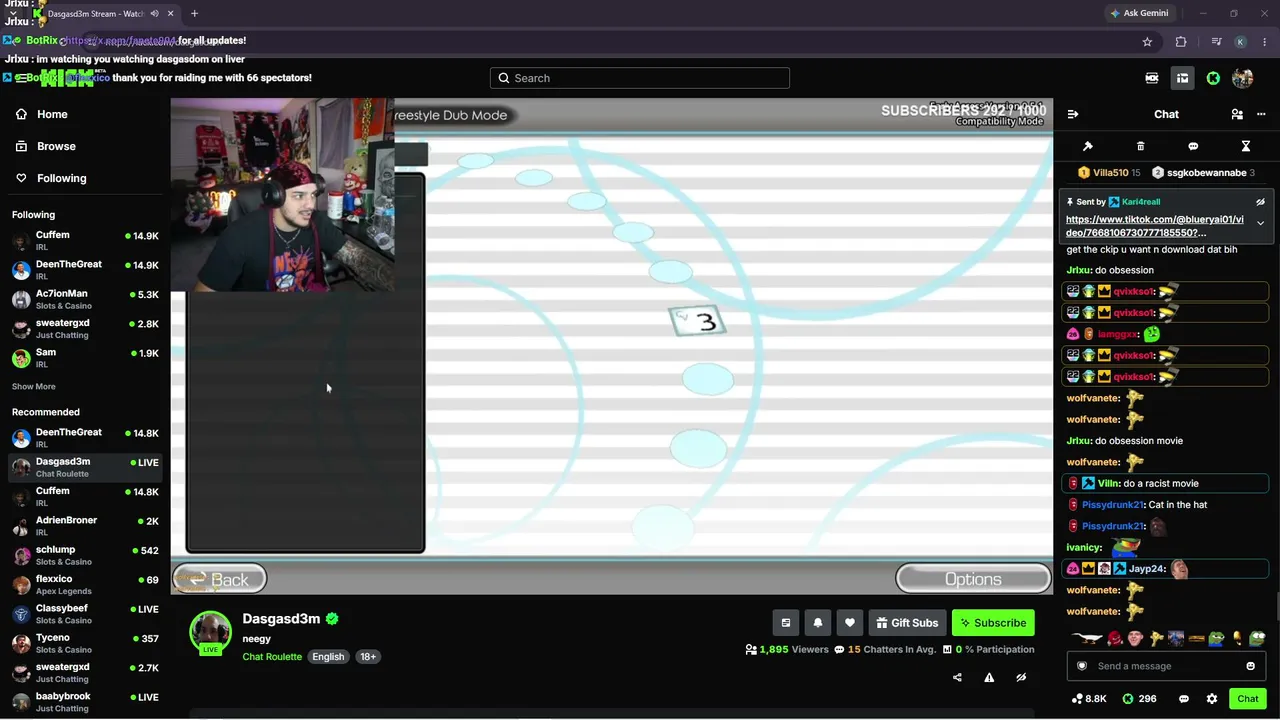Click the chat bubble icon beside settings gear
1280x720 pixels.
pyautogui.click(x=1184, y=699)
